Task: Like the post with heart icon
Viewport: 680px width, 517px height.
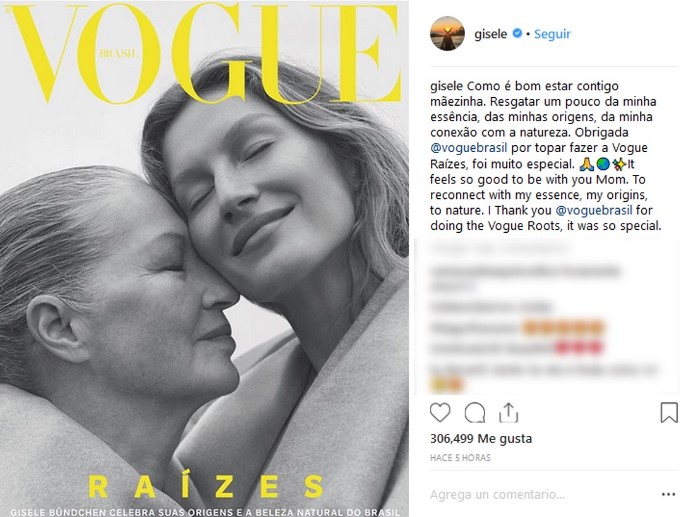Action: 440,412
